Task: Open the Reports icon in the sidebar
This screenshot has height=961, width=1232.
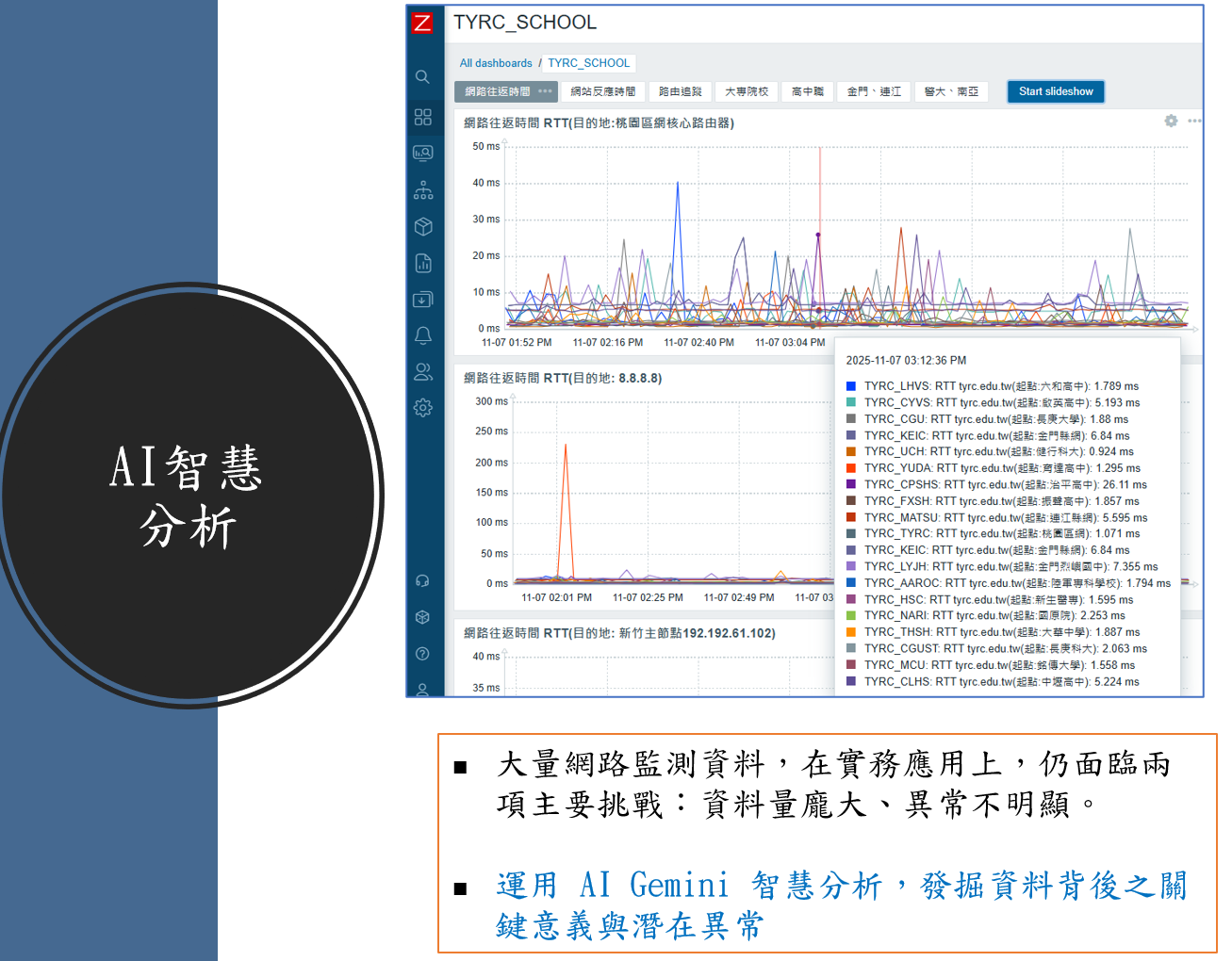Action: click(422, 263)
